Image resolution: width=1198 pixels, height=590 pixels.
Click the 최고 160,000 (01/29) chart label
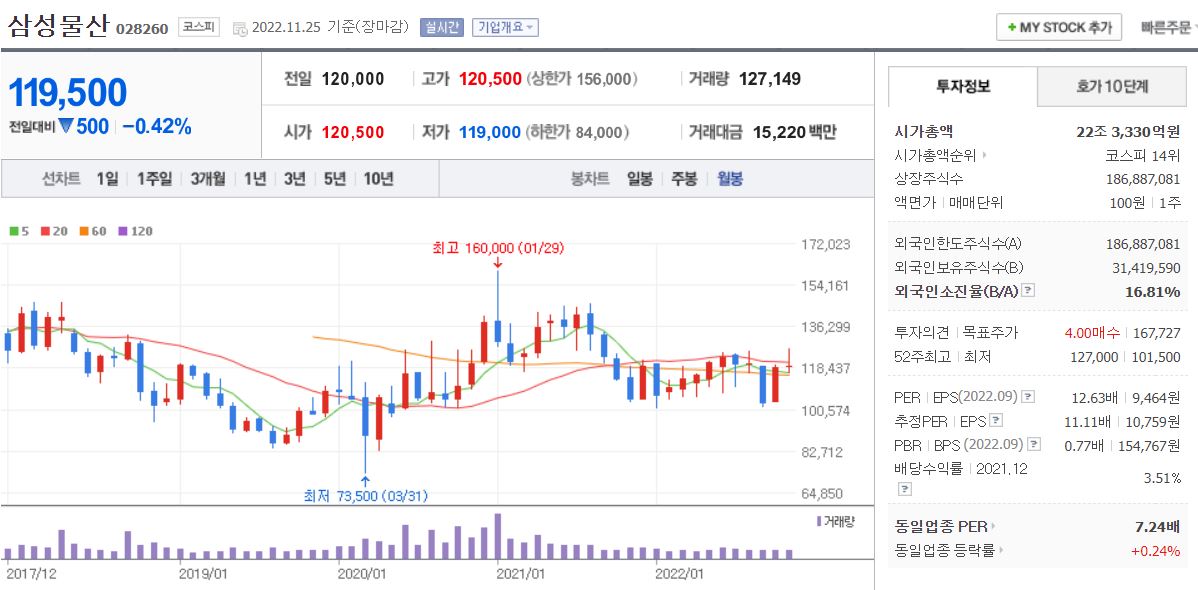click(x=497, y=248)
